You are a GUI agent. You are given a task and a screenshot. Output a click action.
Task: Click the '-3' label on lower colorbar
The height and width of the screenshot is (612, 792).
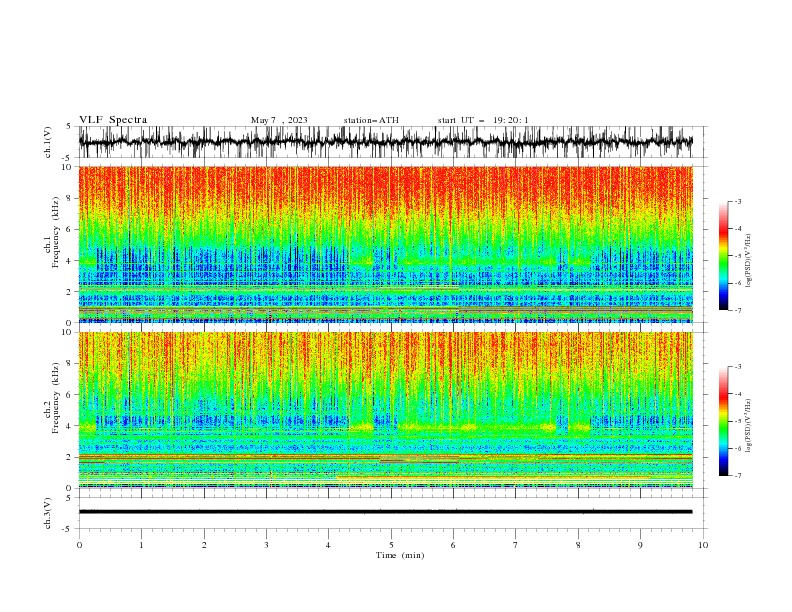pos(738,367)
